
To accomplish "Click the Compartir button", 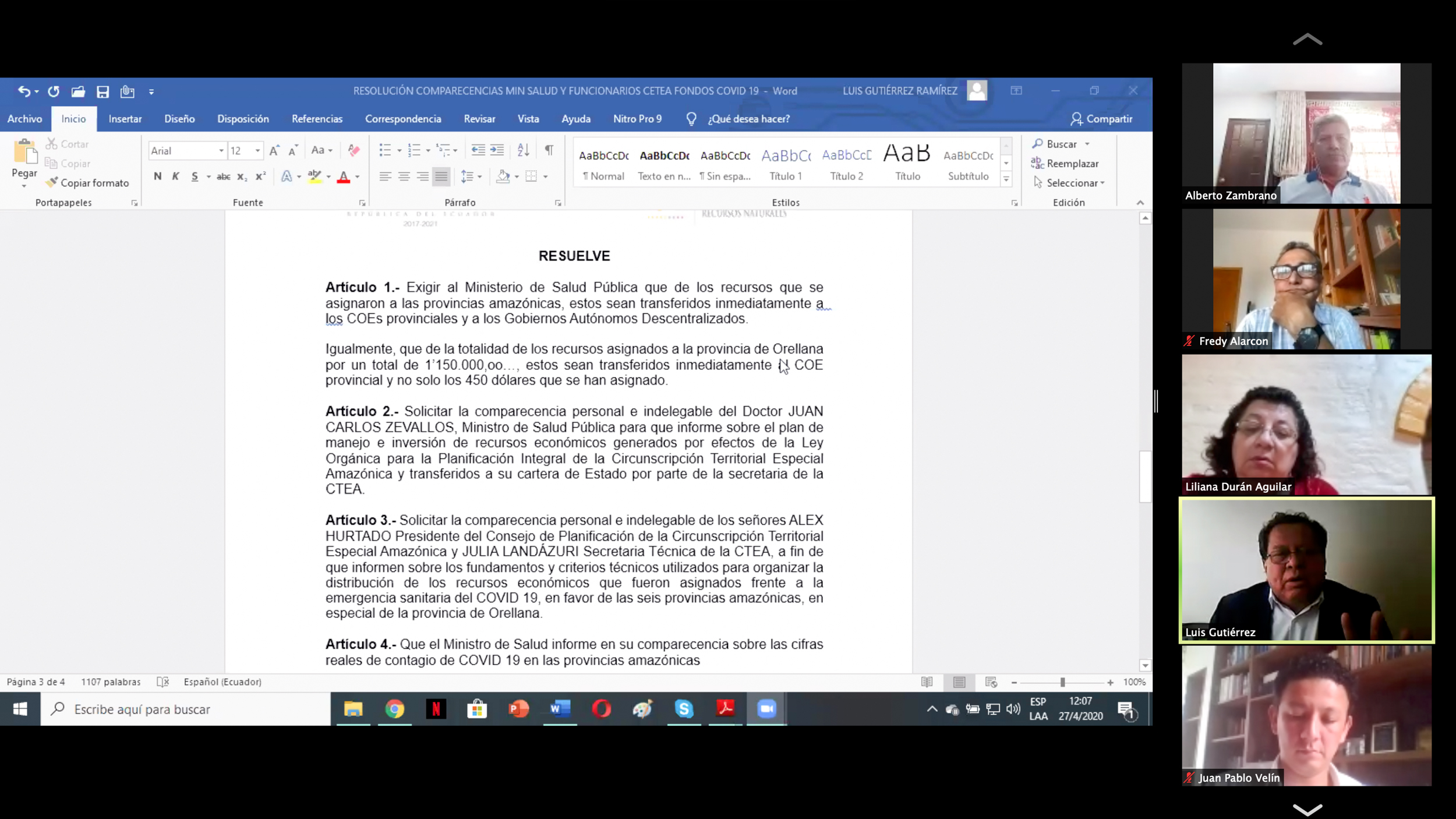I will [x=1101, y=119].
